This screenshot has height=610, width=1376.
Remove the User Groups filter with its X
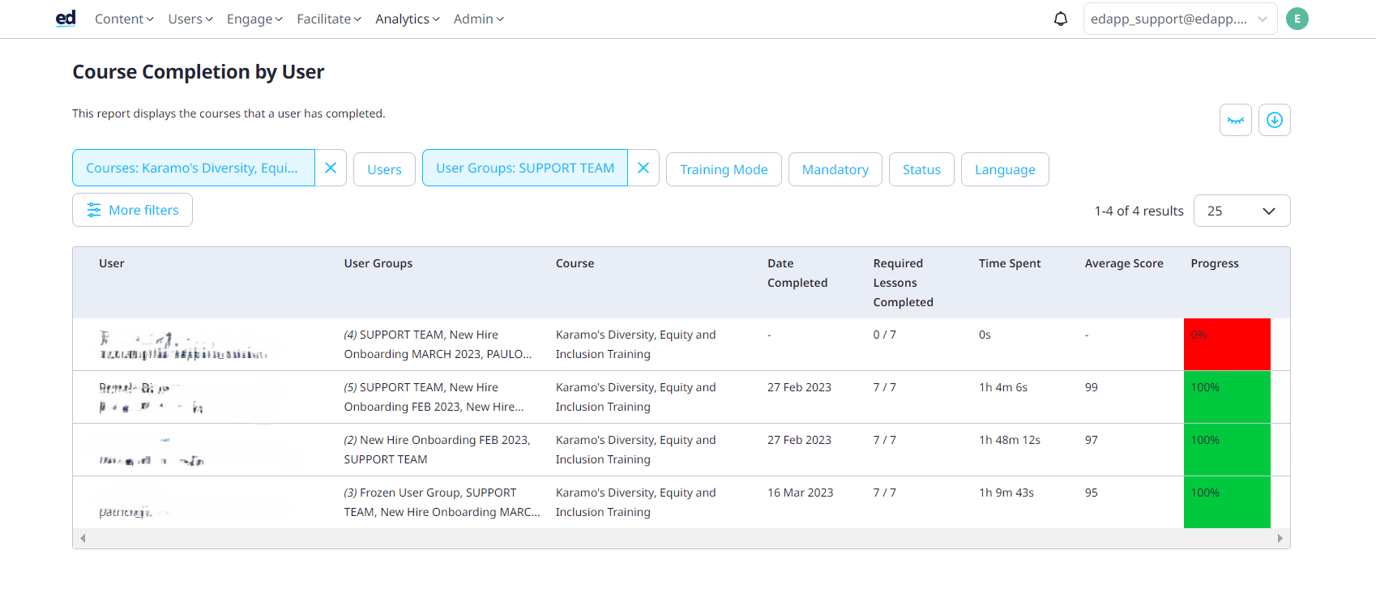(644, 168)
